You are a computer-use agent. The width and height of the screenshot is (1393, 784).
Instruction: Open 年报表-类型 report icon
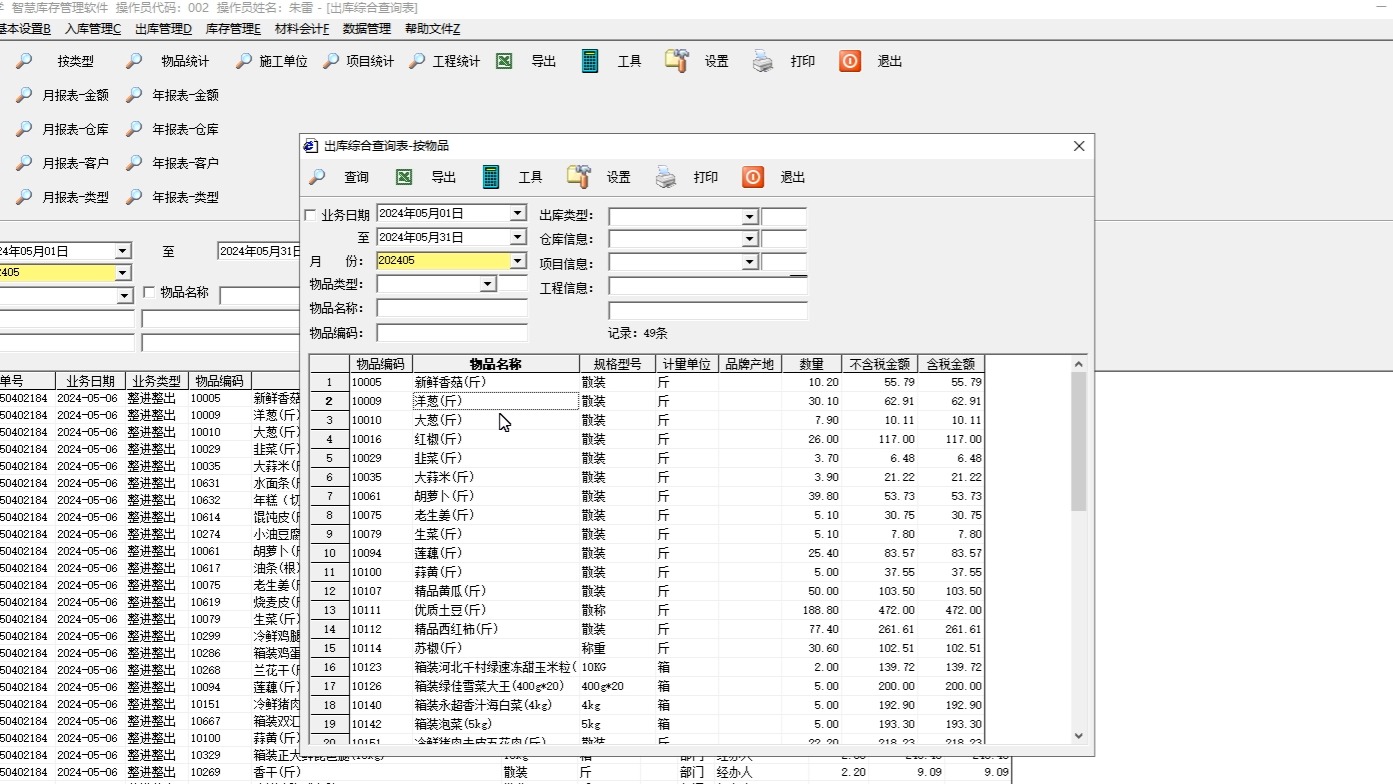(x=134, y=197)
